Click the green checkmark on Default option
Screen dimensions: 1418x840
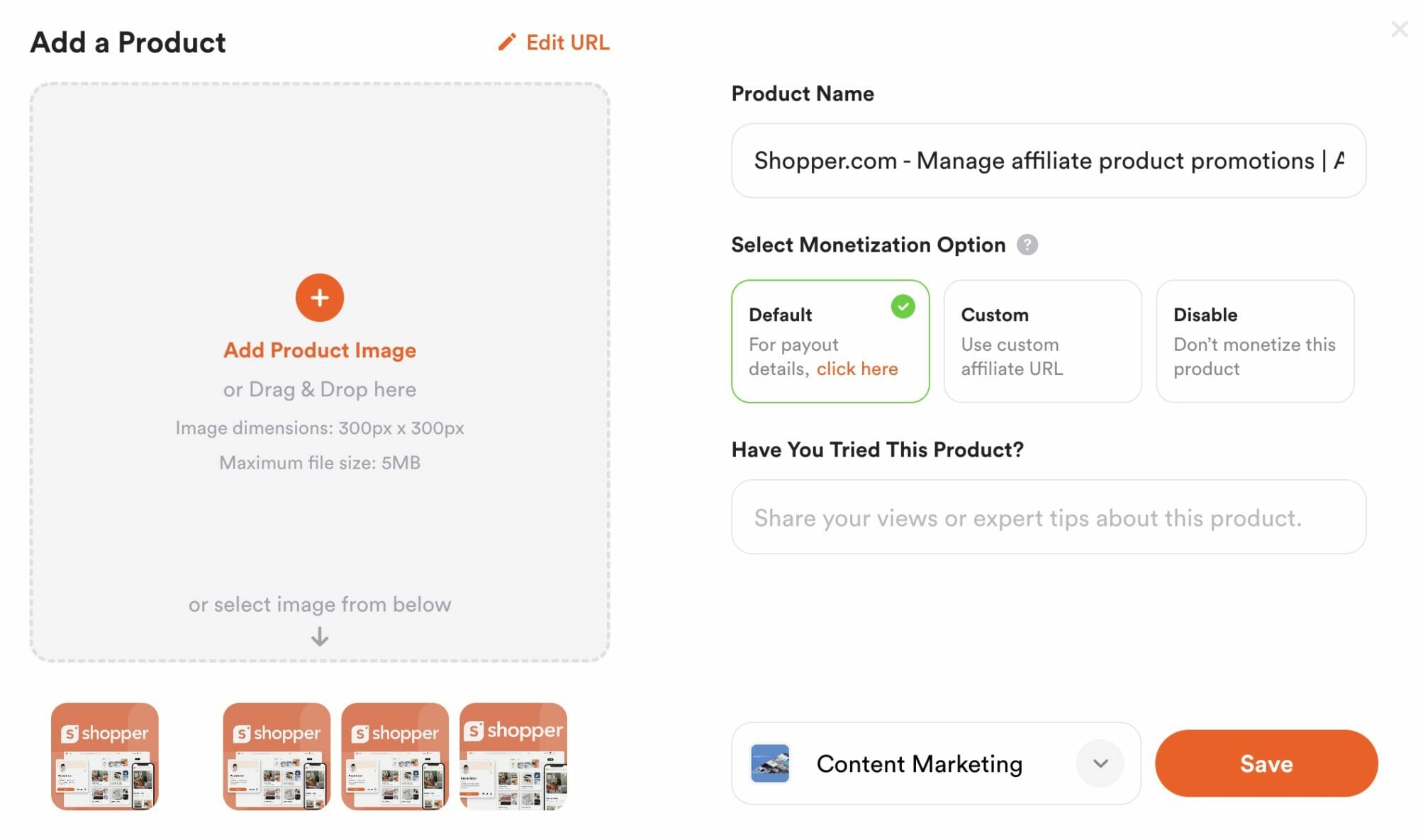click(x=903, y=307)
